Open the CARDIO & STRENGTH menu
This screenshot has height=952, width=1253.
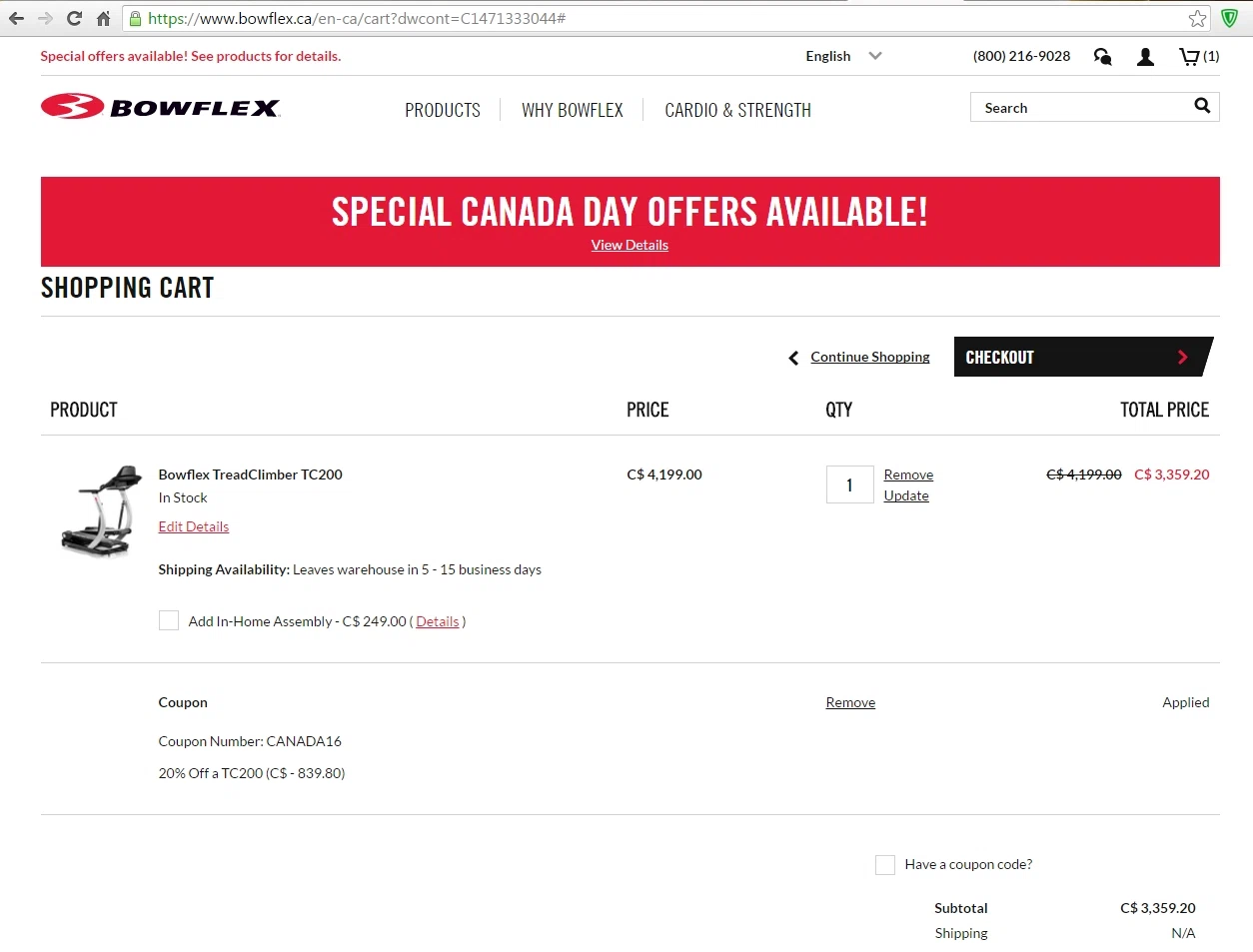[737, 110]
